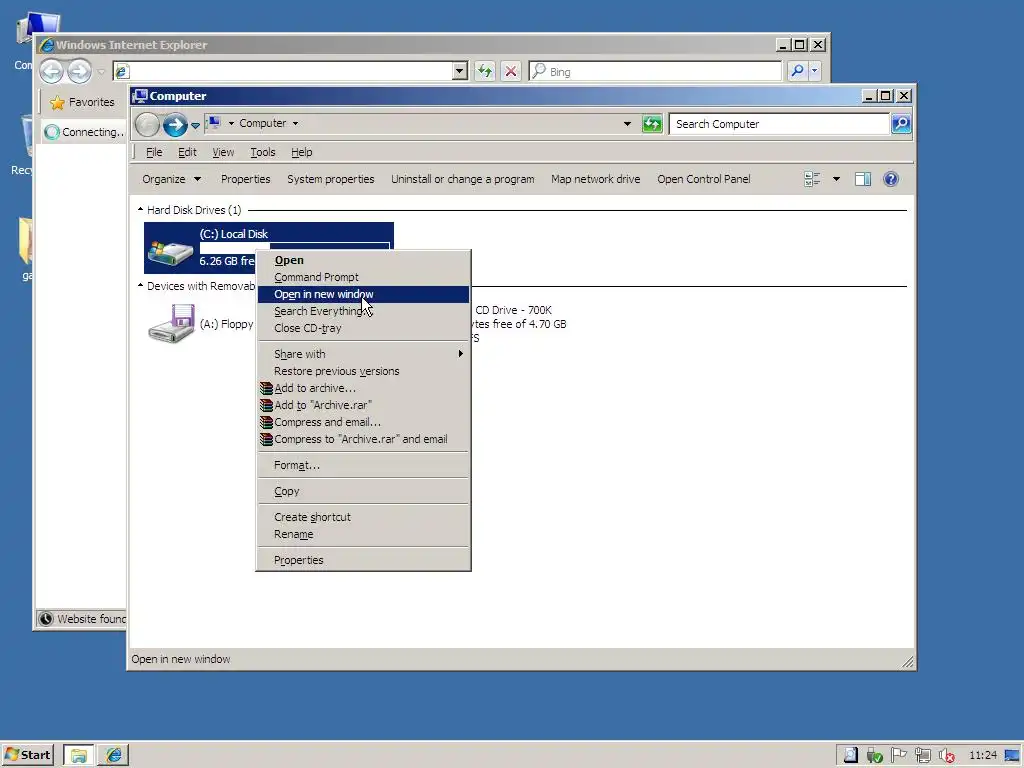Open the Tools menu

263,152
